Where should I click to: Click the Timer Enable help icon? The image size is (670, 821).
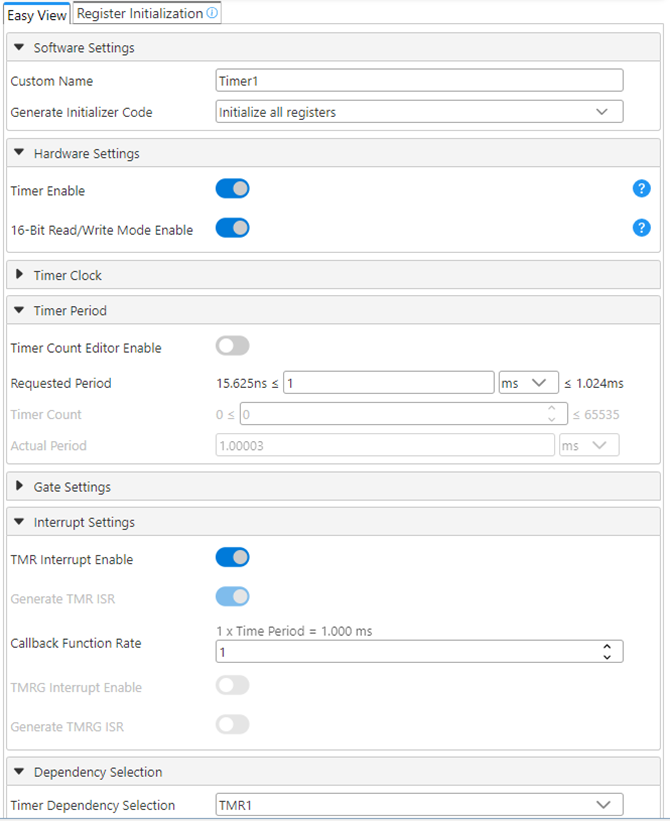(x=641, y=189)
